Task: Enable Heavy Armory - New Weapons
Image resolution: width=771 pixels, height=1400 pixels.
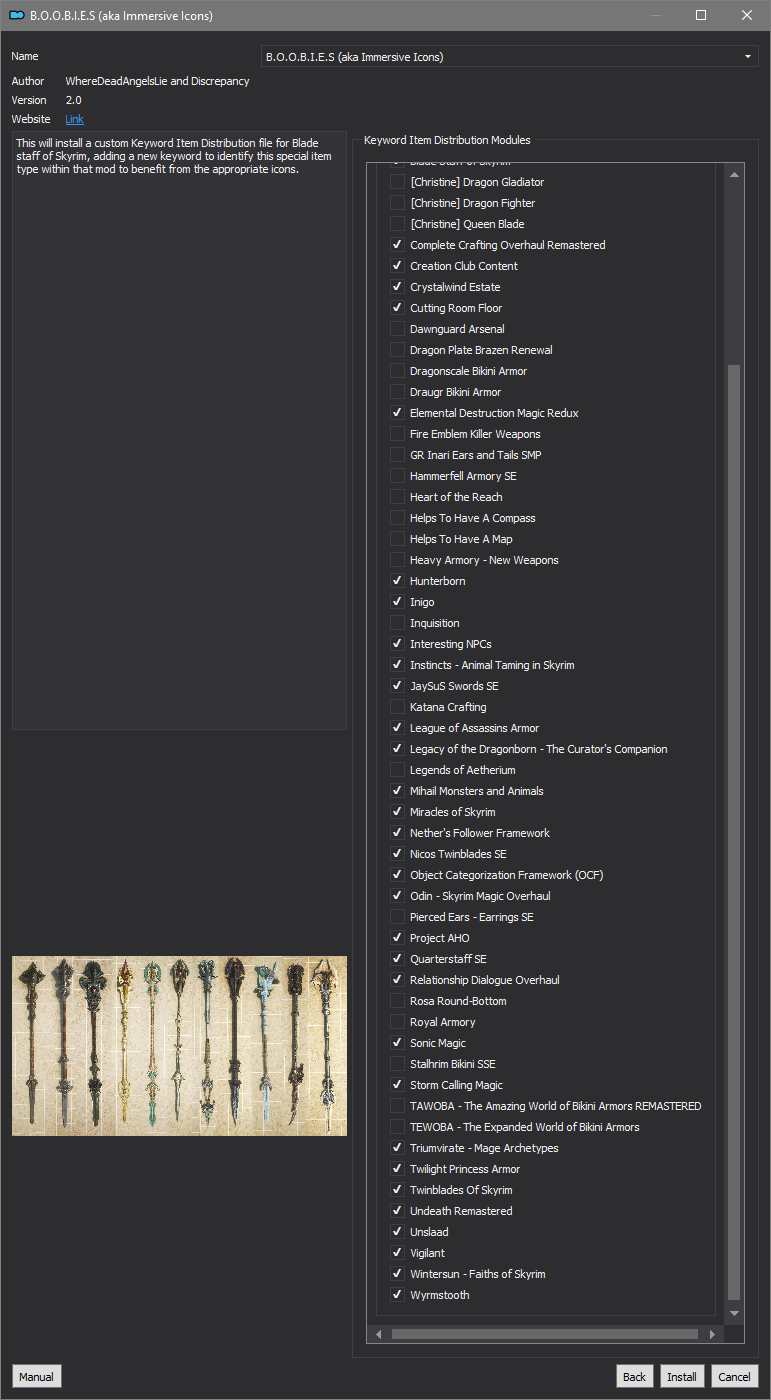Action: (397, 560)
